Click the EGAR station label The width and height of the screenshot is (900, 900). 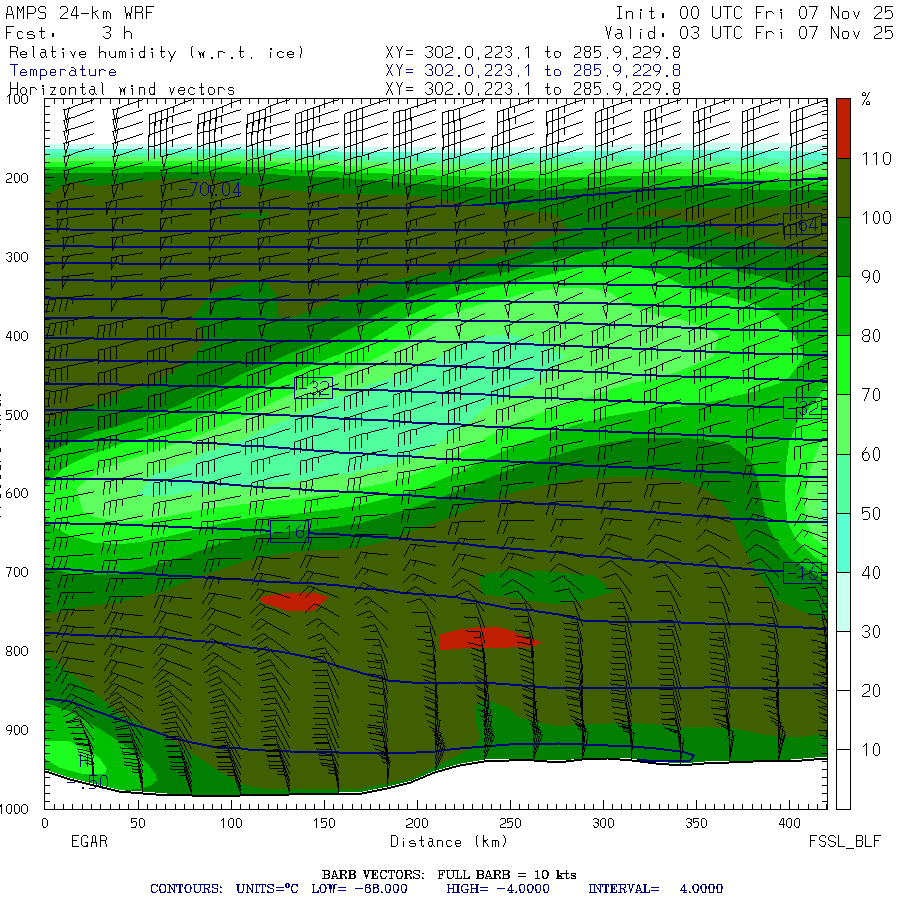pyautogui.click(x=89, y=841)
